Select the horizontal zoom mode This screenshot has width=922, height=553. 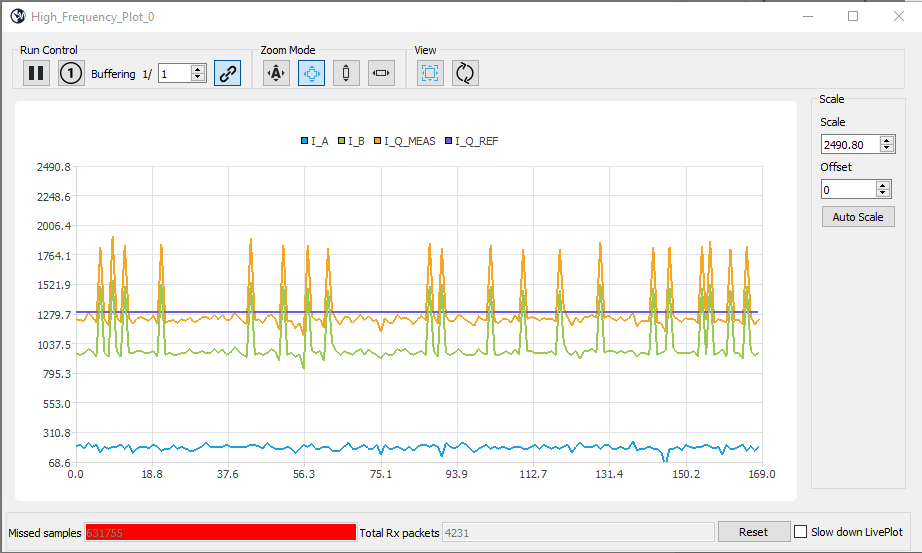coord(381,74)
